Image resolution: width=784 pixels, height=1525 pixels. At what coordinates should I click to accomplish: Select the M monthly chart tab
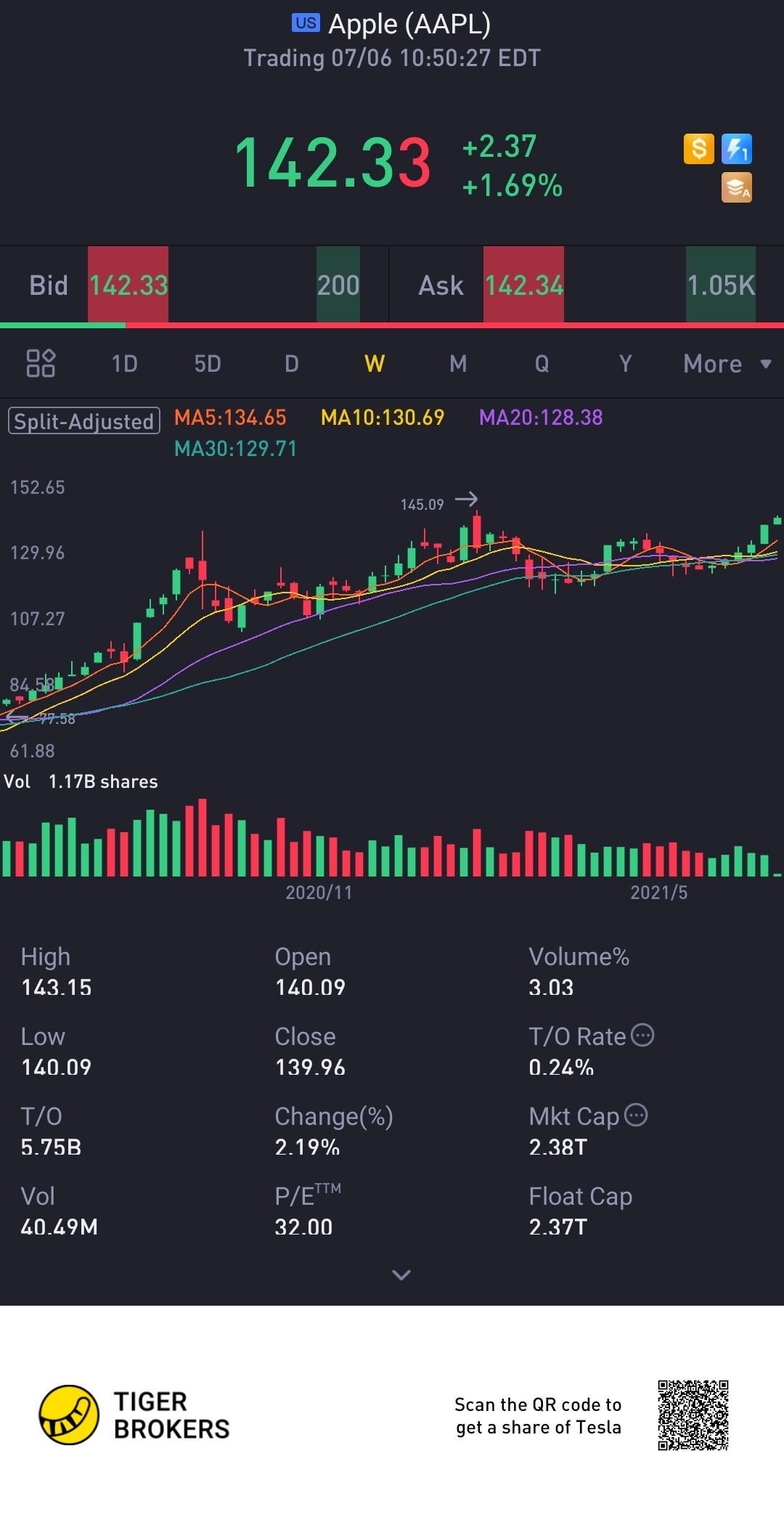point(458,363)
